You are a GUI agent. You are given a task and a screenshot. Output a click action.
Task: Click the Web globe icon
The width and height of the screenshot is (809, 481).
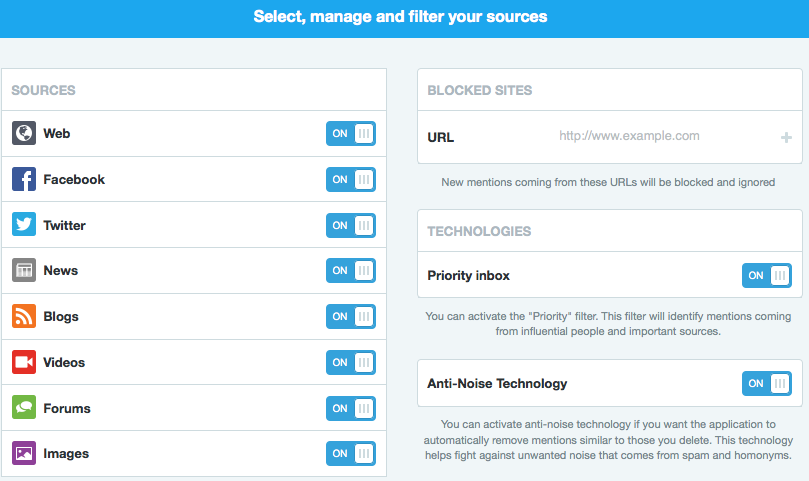coord(24,133)
